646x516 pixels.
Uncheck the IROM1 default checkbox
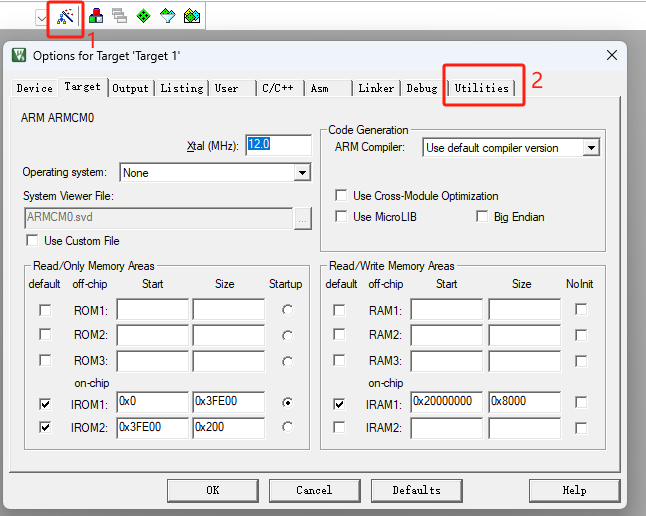(45, 404)
